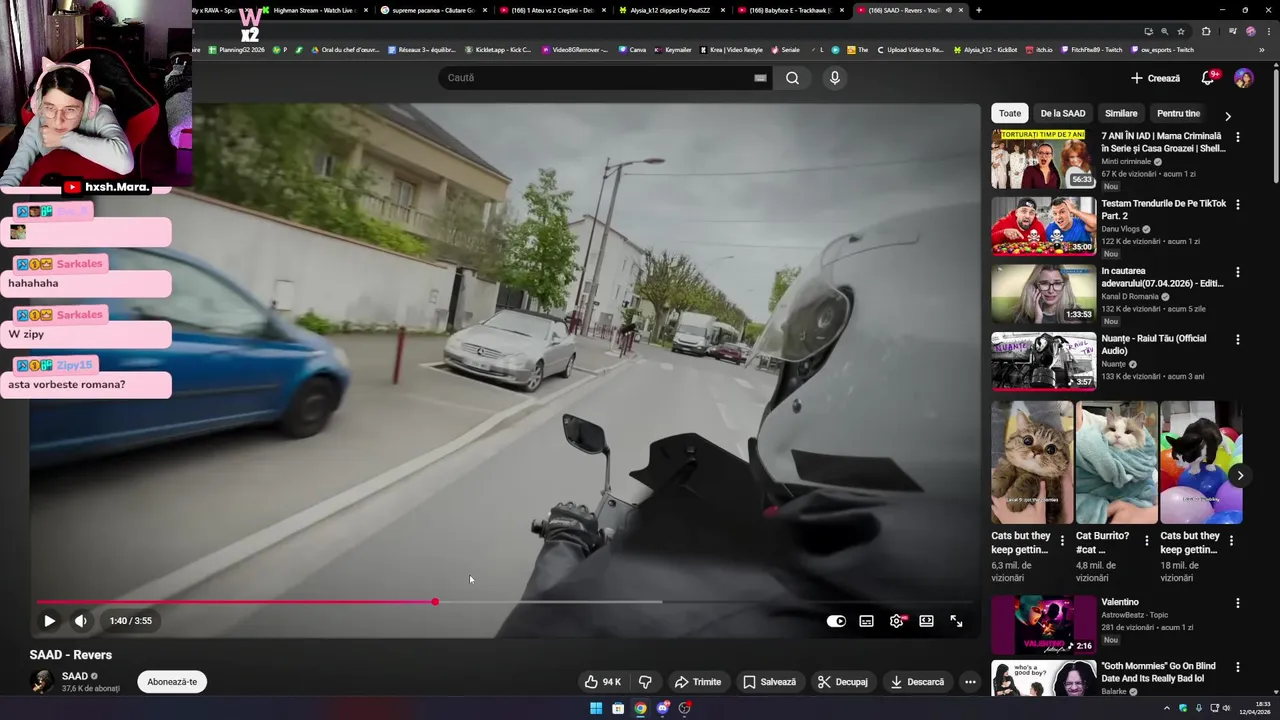Open Testam Trendurile De Pe TikTok thumbnail

pyautogui.click(x=1044, y=226)
